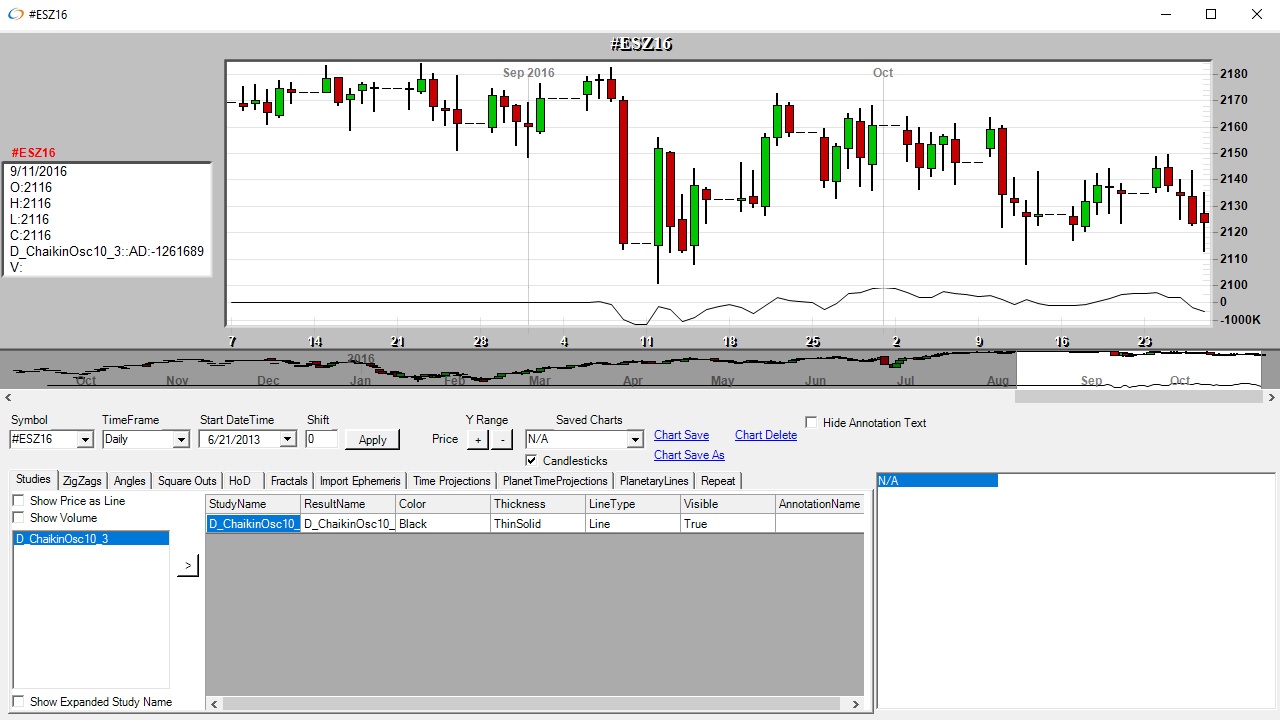1280x720 pixels.
Task: Uncheck the Candlesticks checkbox
Action: point(532,461)
